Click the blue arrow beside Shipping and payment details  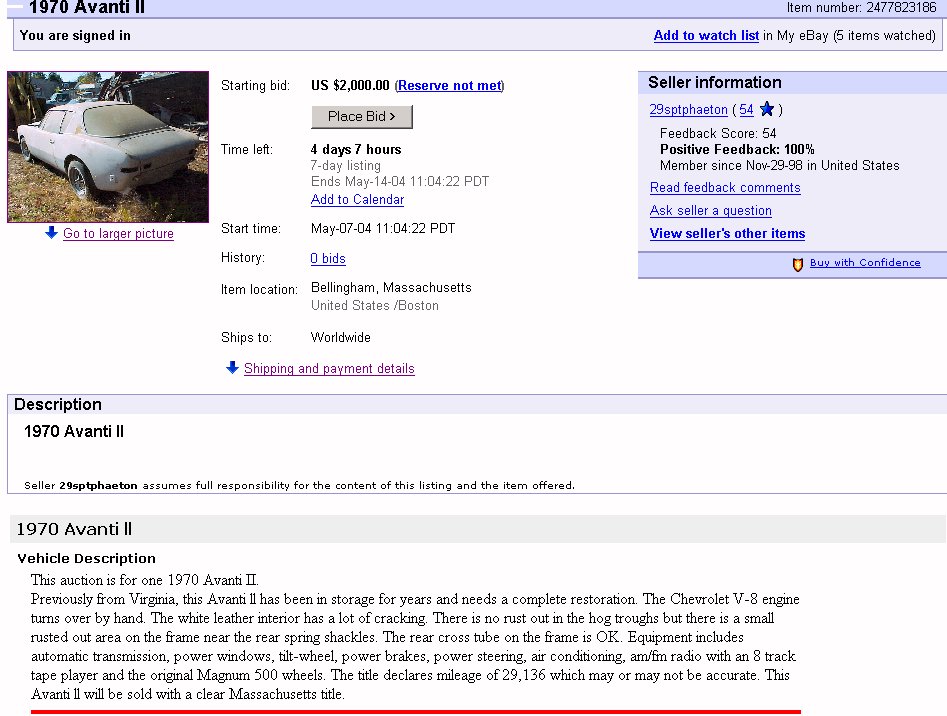[232, 367]
